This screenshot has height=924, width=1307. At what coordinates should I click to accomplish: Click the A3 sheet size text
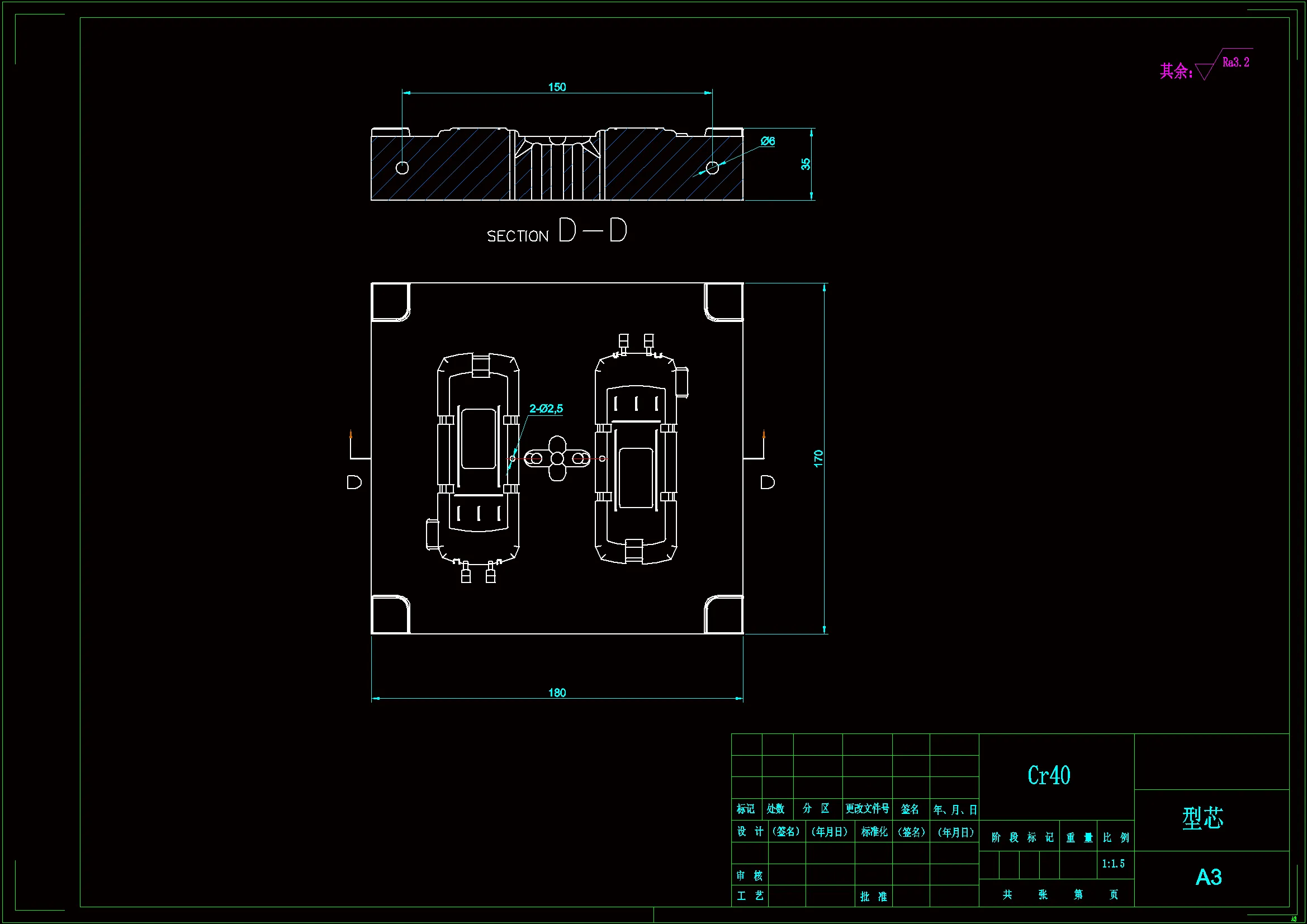(x=1208, y=876)
